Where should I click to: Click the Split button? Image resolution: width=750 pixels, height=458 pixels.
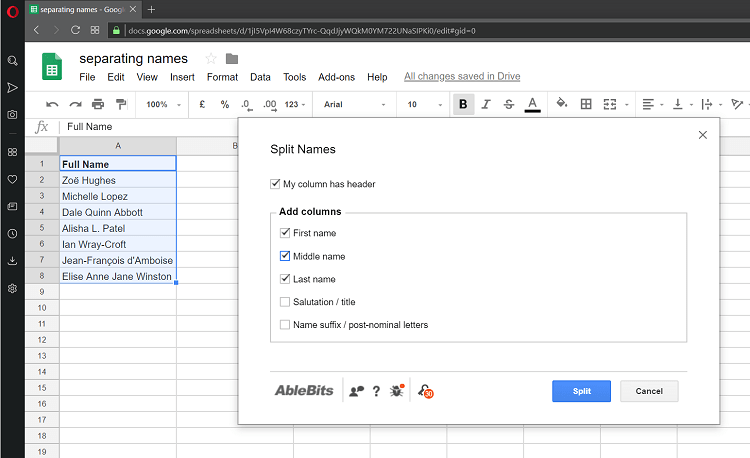[x=581, y=391]
